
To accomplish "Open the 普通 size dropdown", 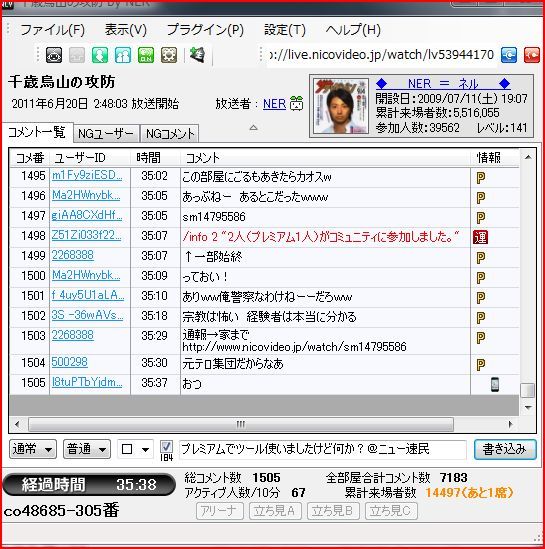I will [x=87, y=449].
